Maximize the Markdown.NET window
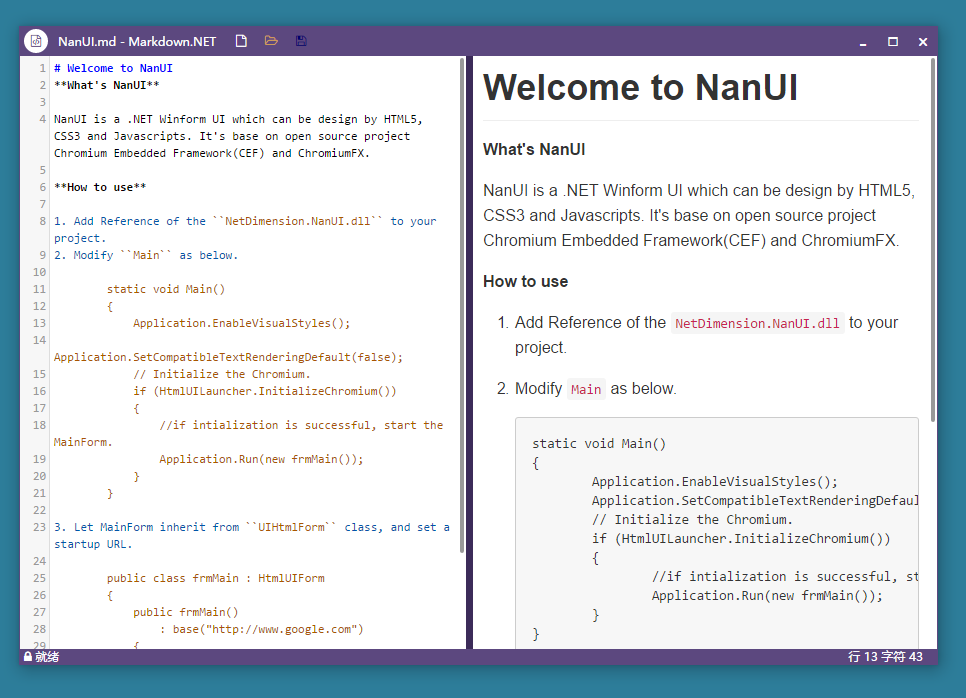Viewport: 966px width, 698px height. (893, 42)
